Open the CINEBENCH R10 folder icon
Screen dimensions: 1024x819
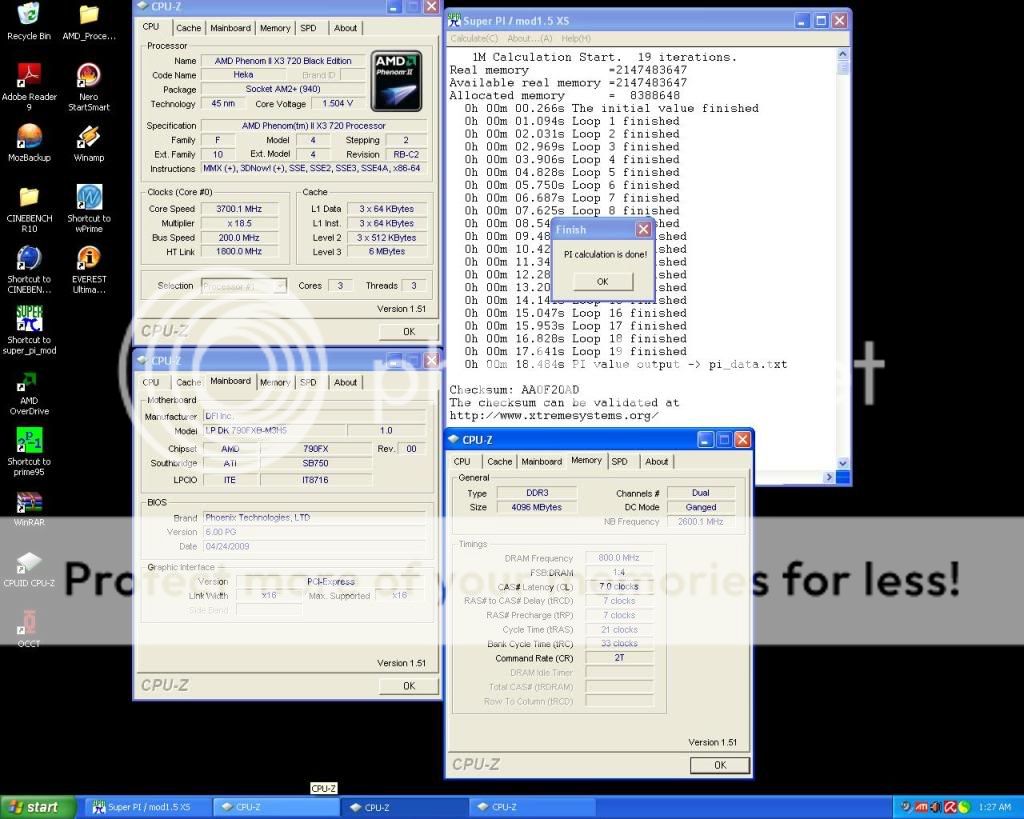point(29,209)
